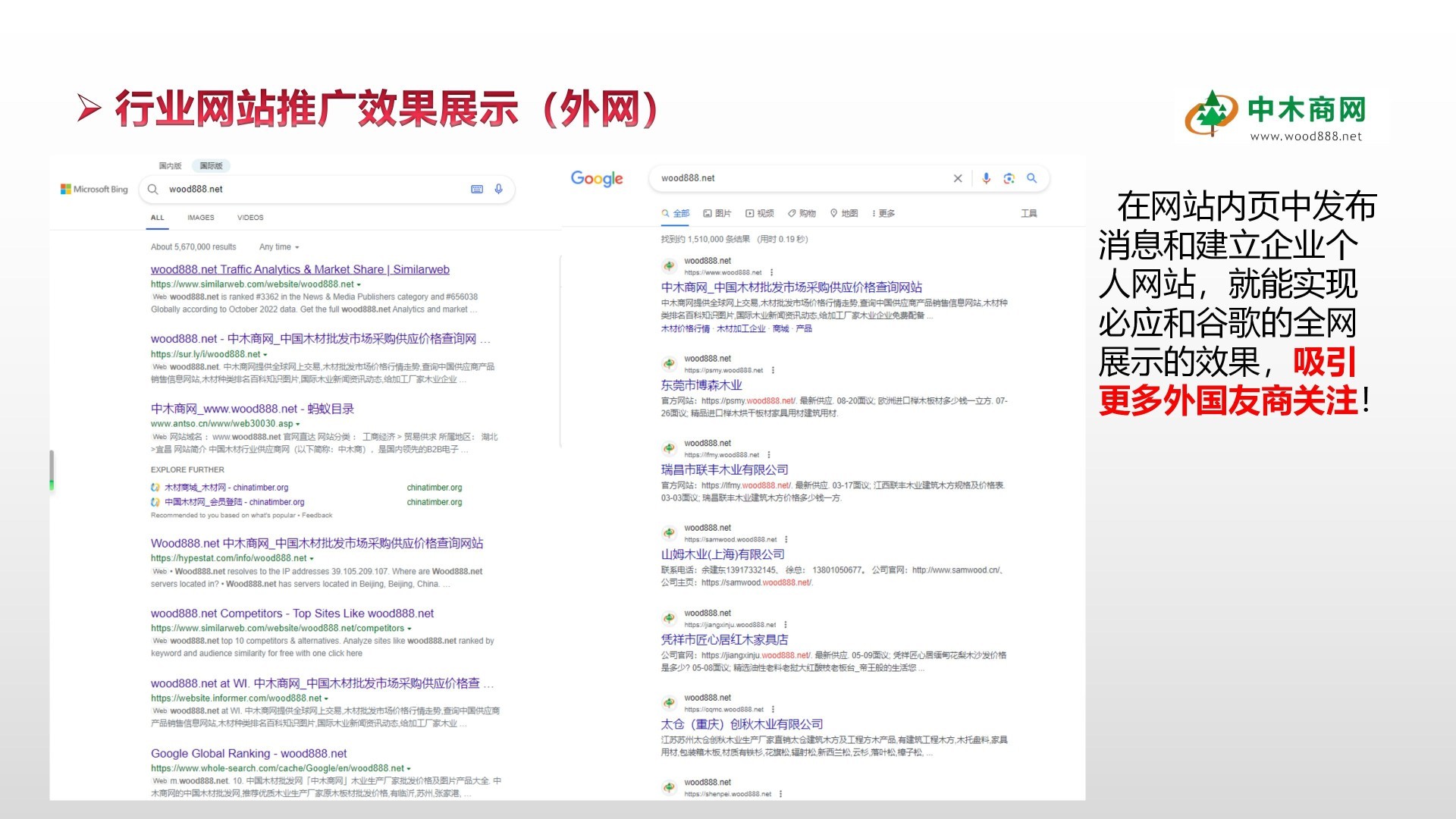
Task: Open 东莞市博森木业 Google result
Action: [x=701, y=385]
